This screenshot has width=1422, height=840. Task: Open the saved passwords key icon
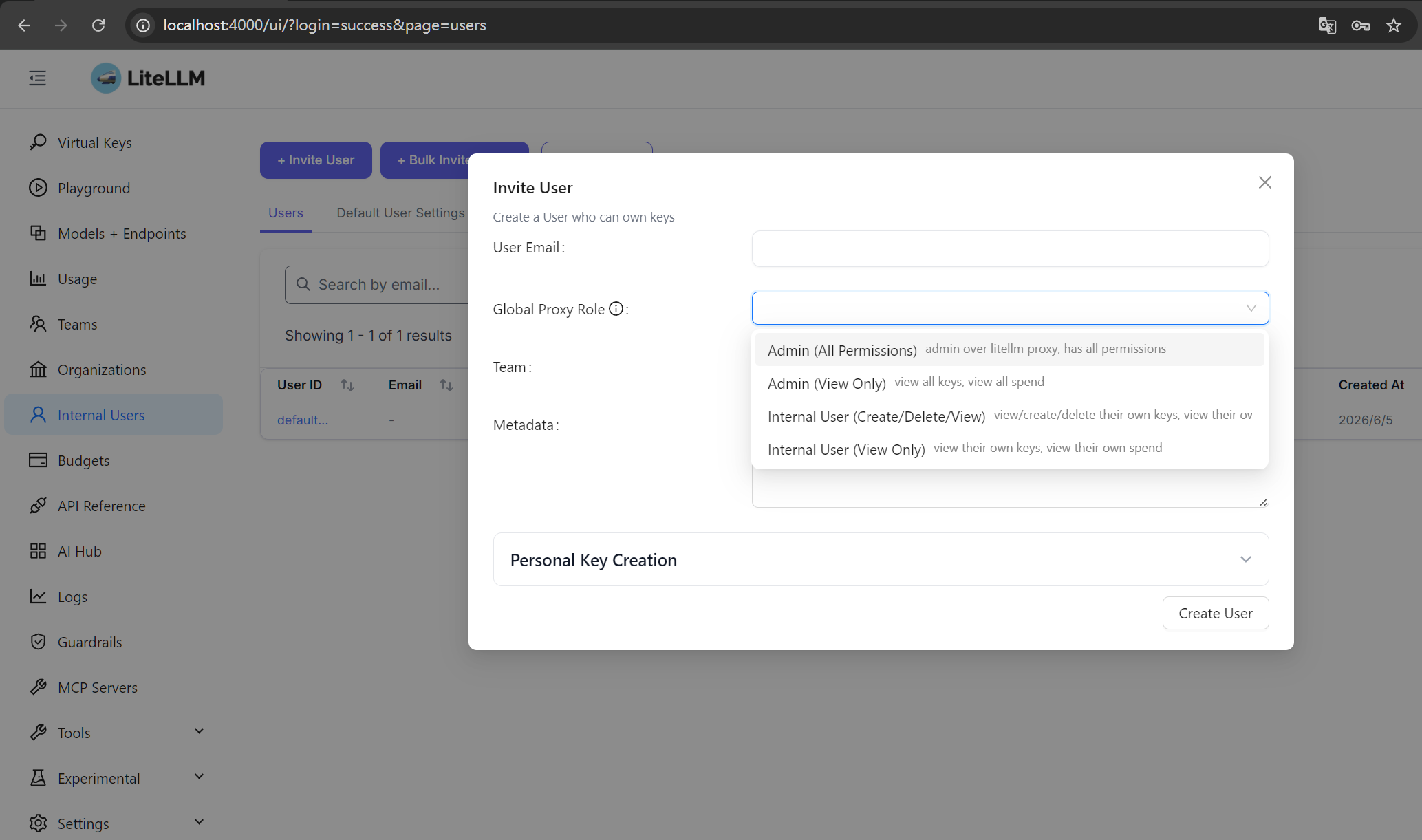point(1360,25)
